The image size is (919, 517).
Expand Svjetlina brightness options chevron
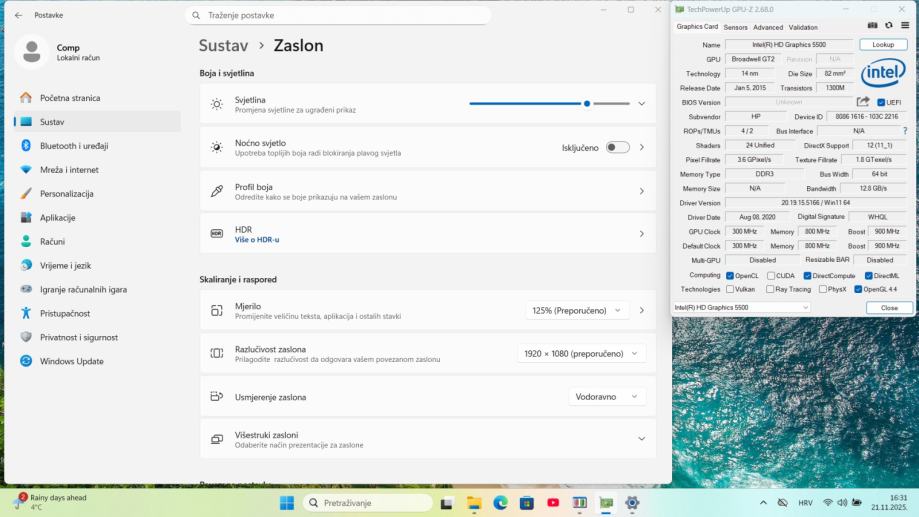click(642, 104)
